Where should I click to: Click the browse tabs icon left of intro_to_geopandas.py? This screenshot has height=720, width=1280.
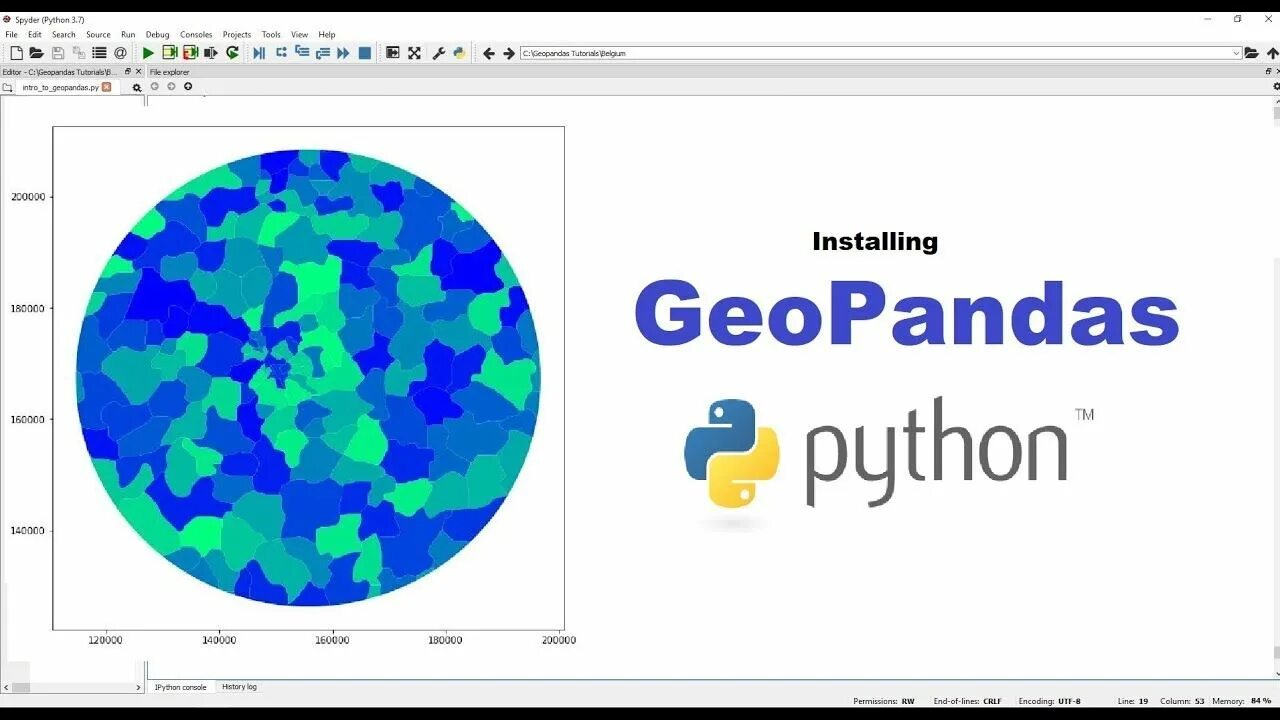pos(7,87)
